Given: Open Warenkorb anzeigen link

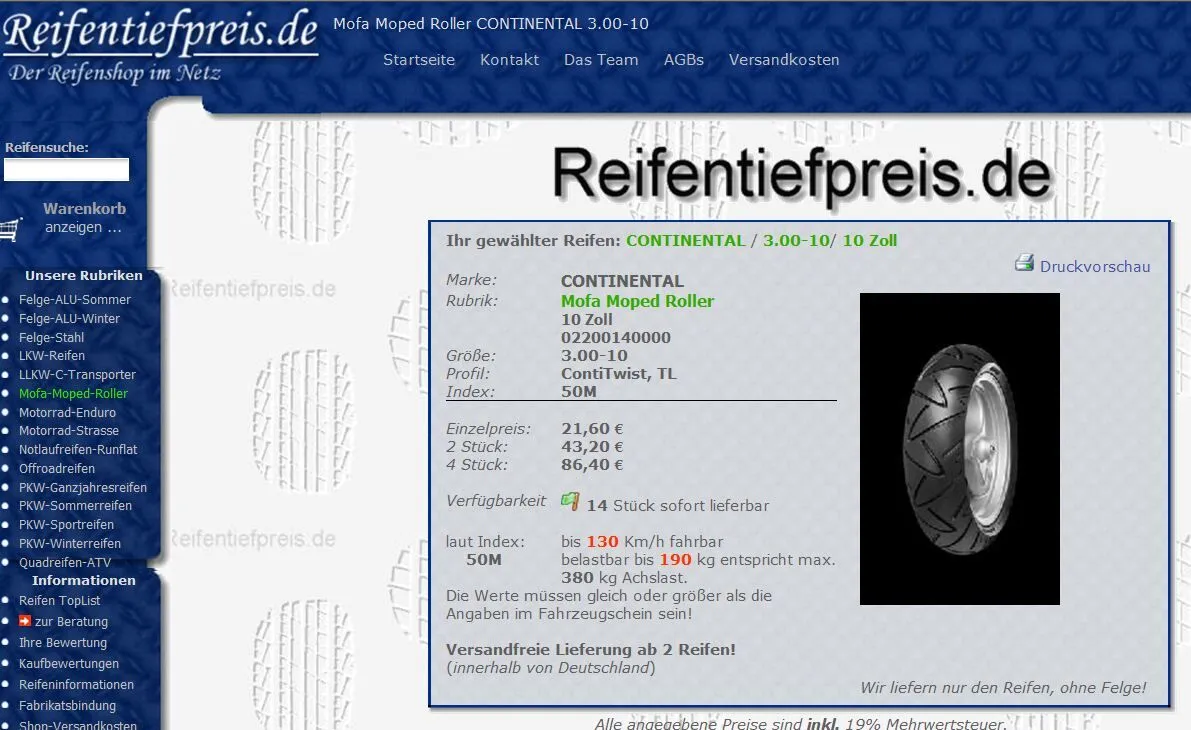Looking at the screenshot, I should pos(84,217).
